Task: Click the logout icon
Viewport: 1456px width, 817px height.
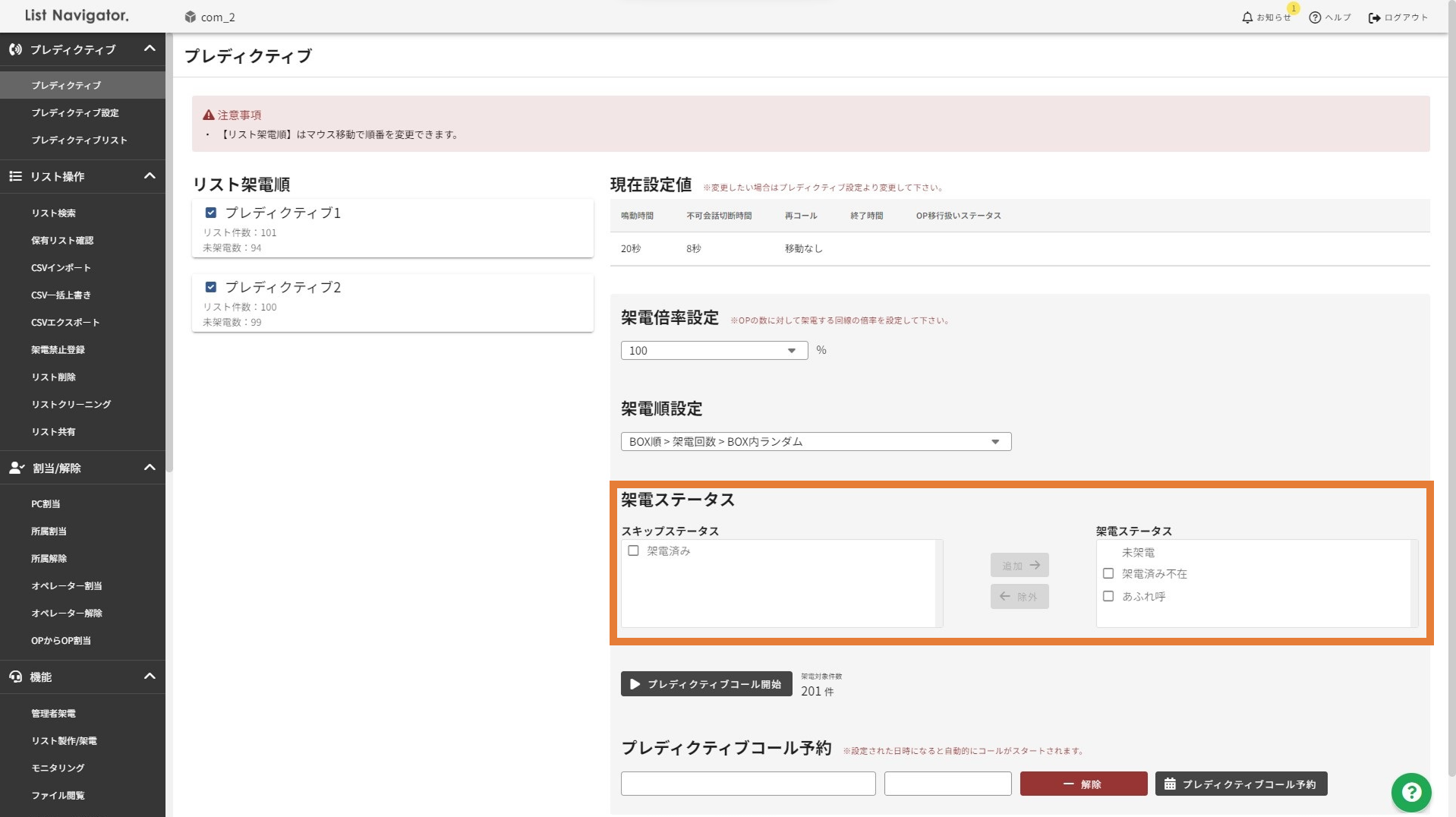Action: [x=1374, y=17]
